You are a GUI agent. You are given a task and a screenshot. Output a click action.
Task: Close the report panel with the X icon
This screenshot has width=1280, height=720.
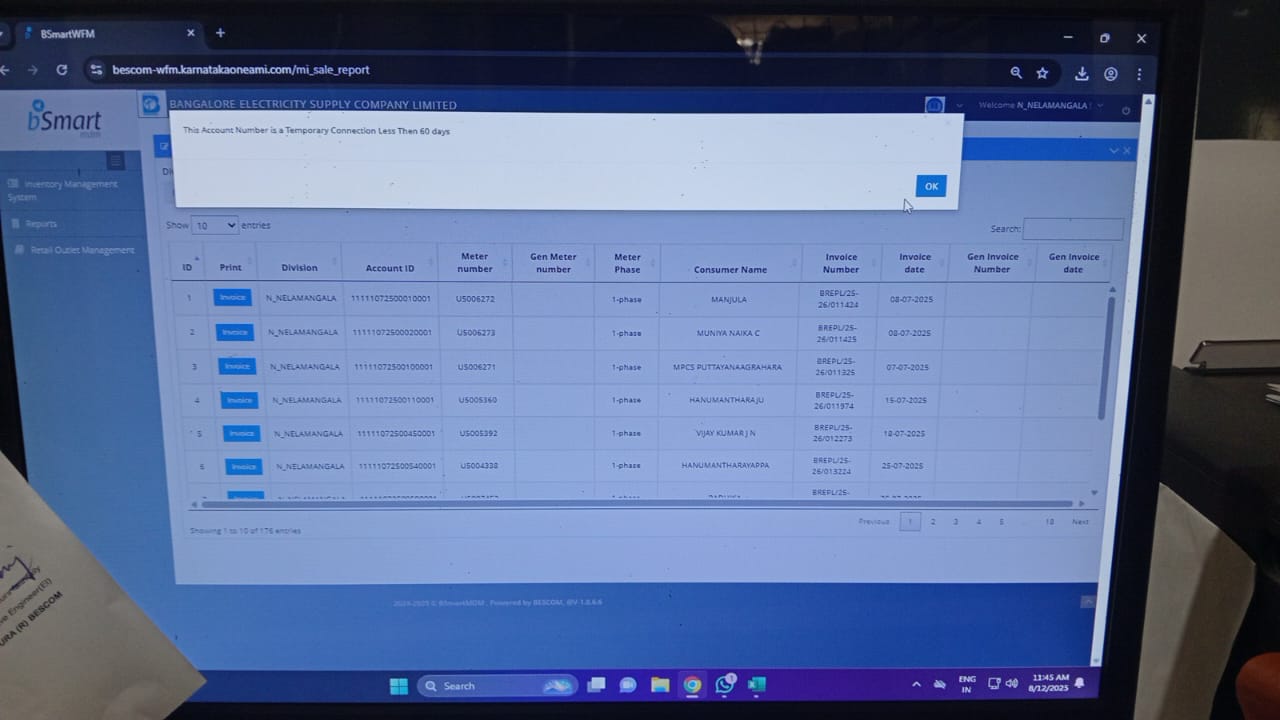1127,151
